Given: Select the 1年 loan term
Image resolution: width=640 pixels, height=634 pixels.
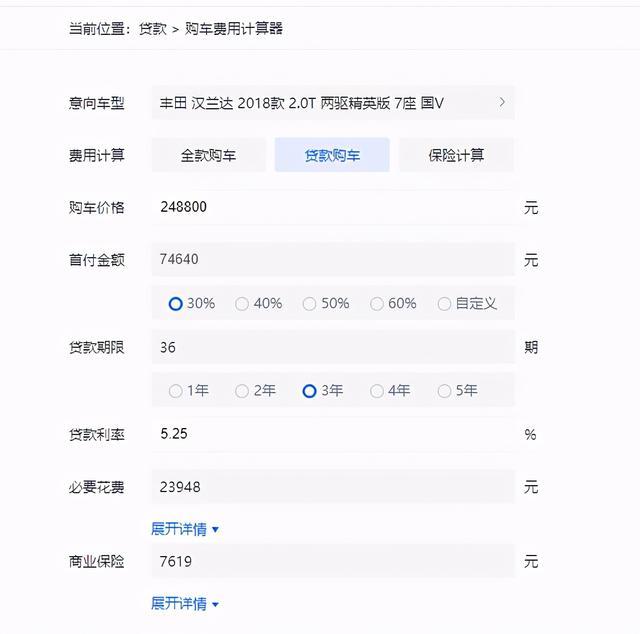Looking at the screenshot, I should pos(189,391).
